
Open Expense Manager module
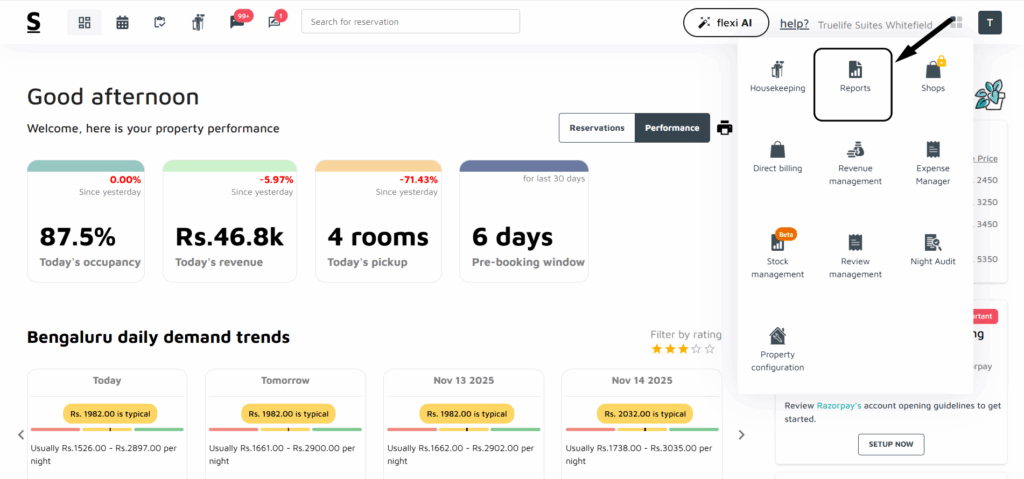(x=932, y=162)
